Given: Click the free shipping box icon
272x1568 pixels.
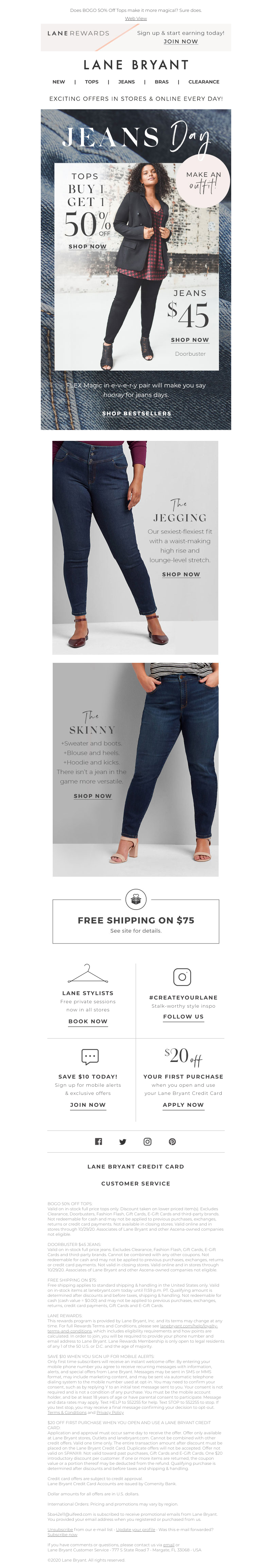Looking at the screenshot, I should tap(136, 898).
